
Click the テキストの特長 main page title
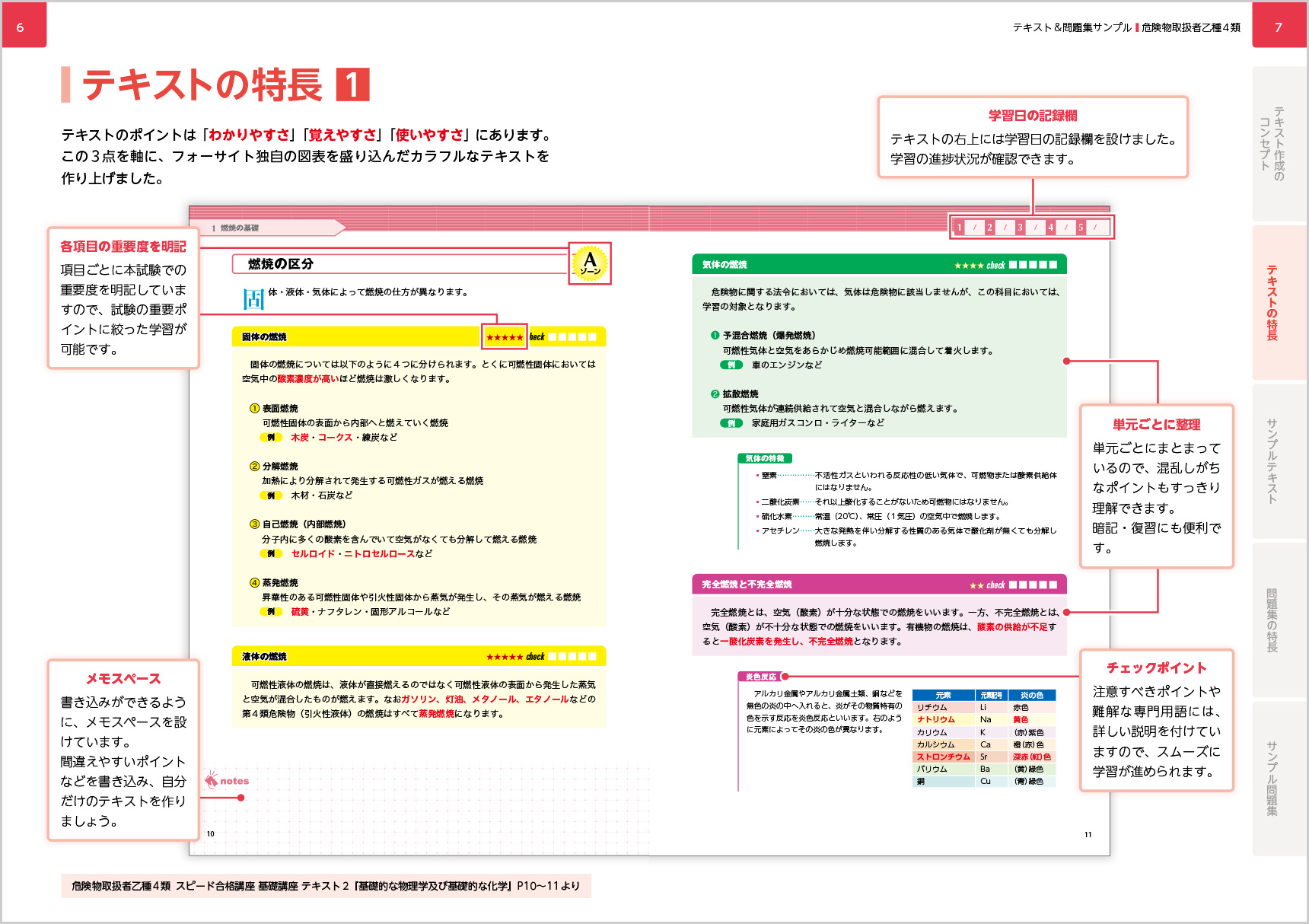coord(202,84)
